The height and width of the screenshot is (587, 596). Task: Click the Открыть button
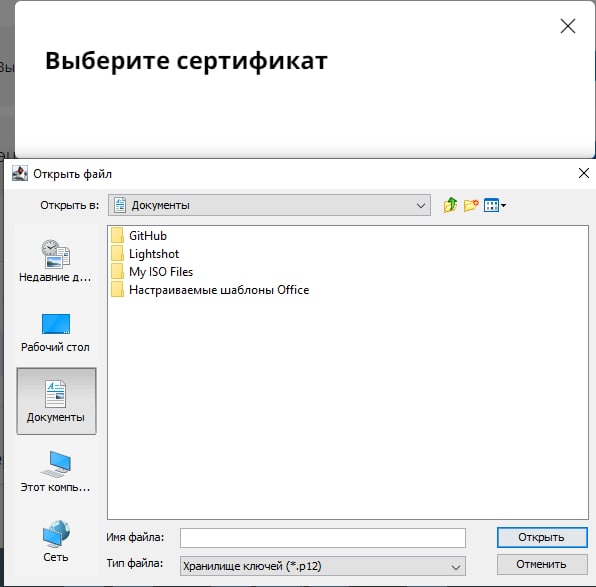542,537
